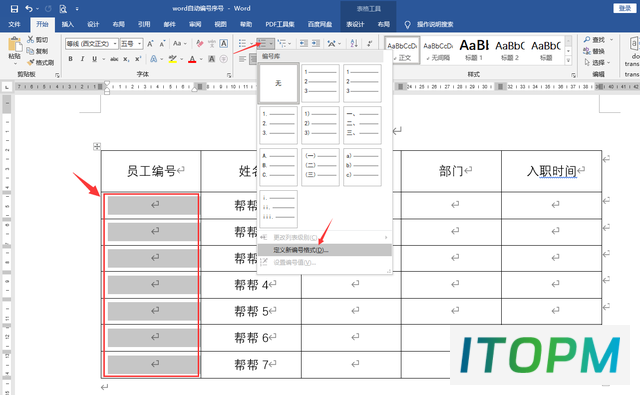Click the 替换 replace button
The height and width of the screenshot is (395, 640).
click(594, 51)
